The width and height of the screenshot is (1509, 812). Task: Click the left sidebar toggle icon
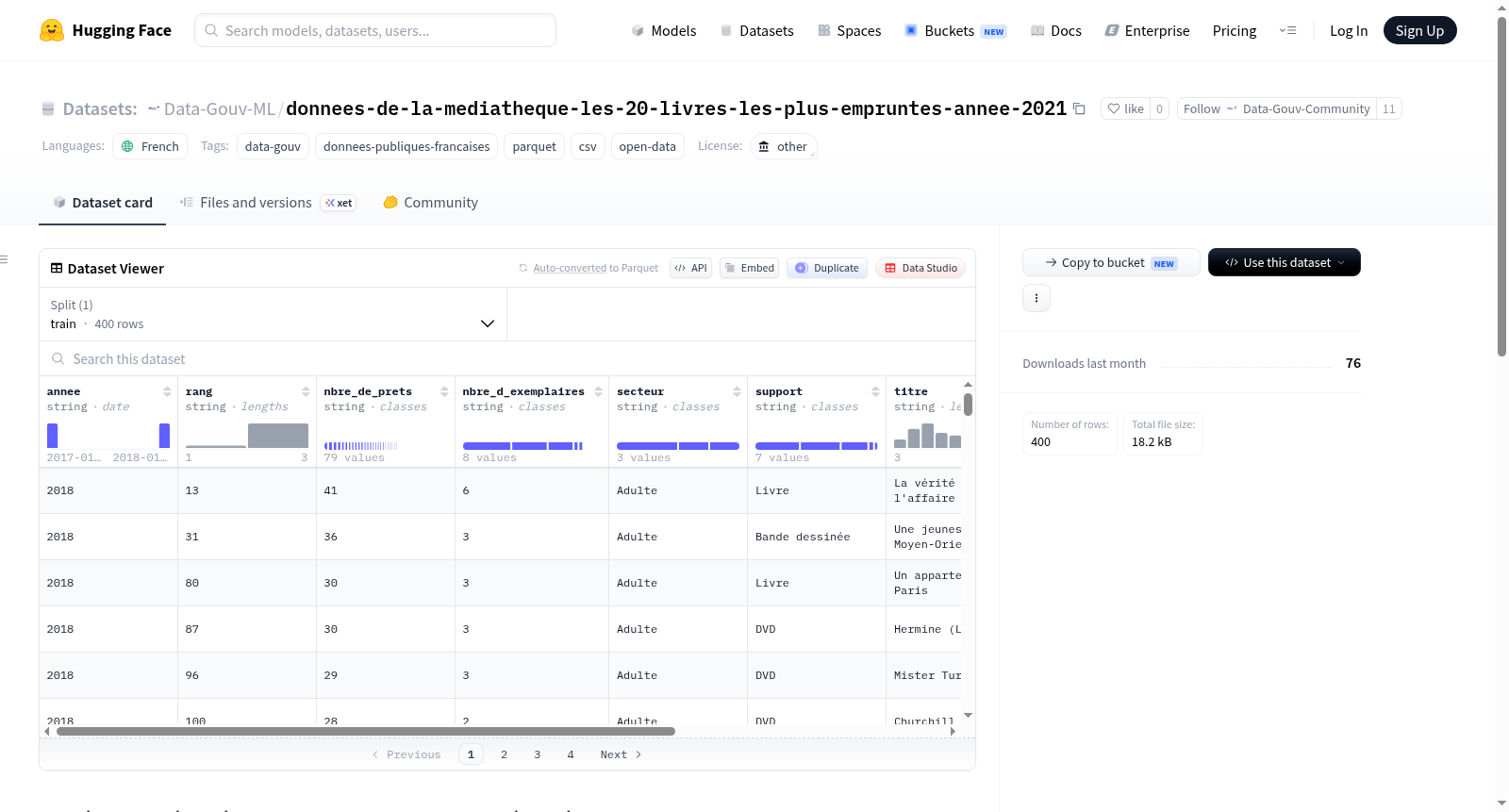pos(4,259)
